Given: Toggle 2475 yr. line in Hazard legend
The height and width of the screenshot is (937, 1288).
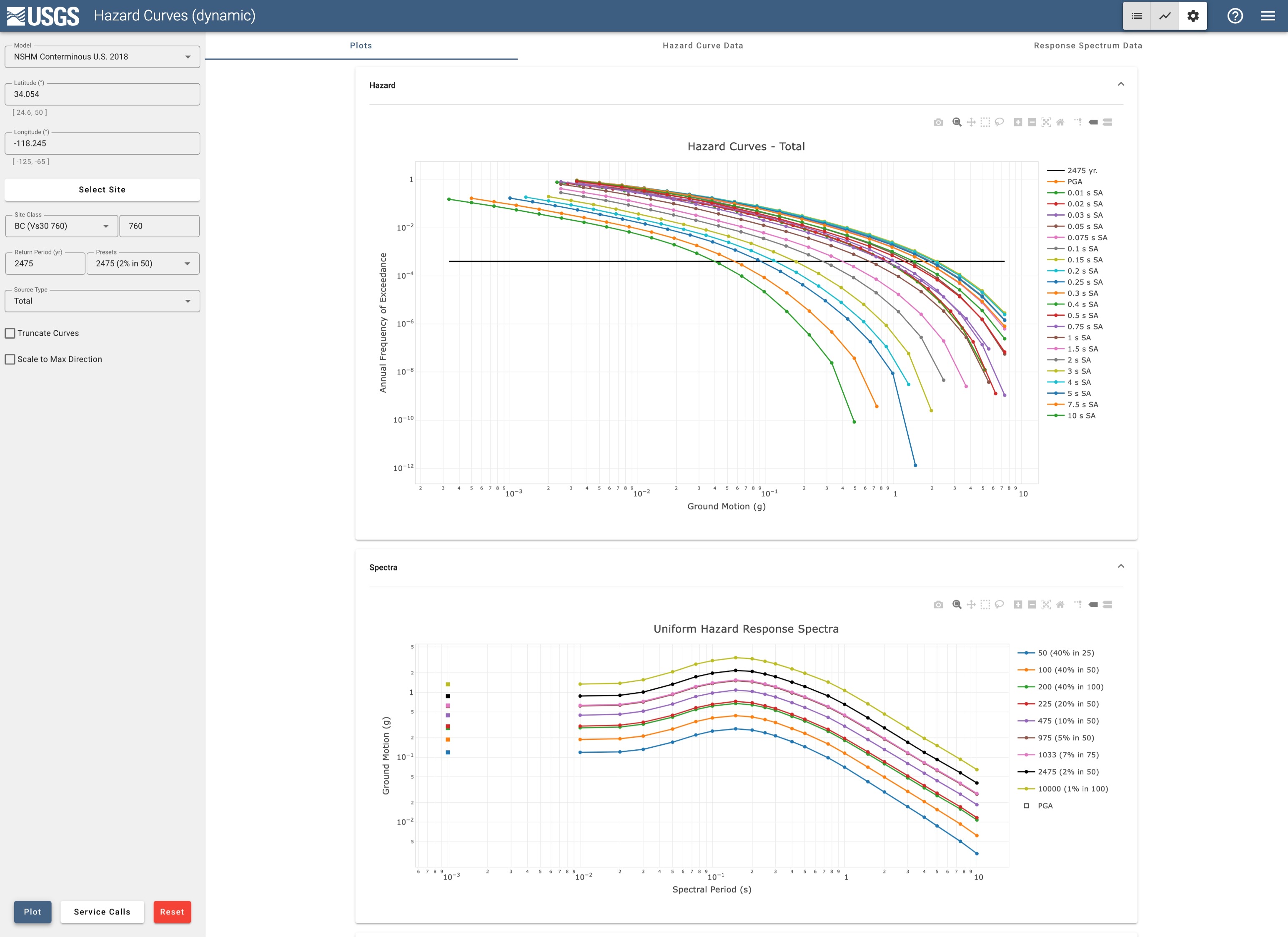Looking at the screenshot, I should 1072,171.
